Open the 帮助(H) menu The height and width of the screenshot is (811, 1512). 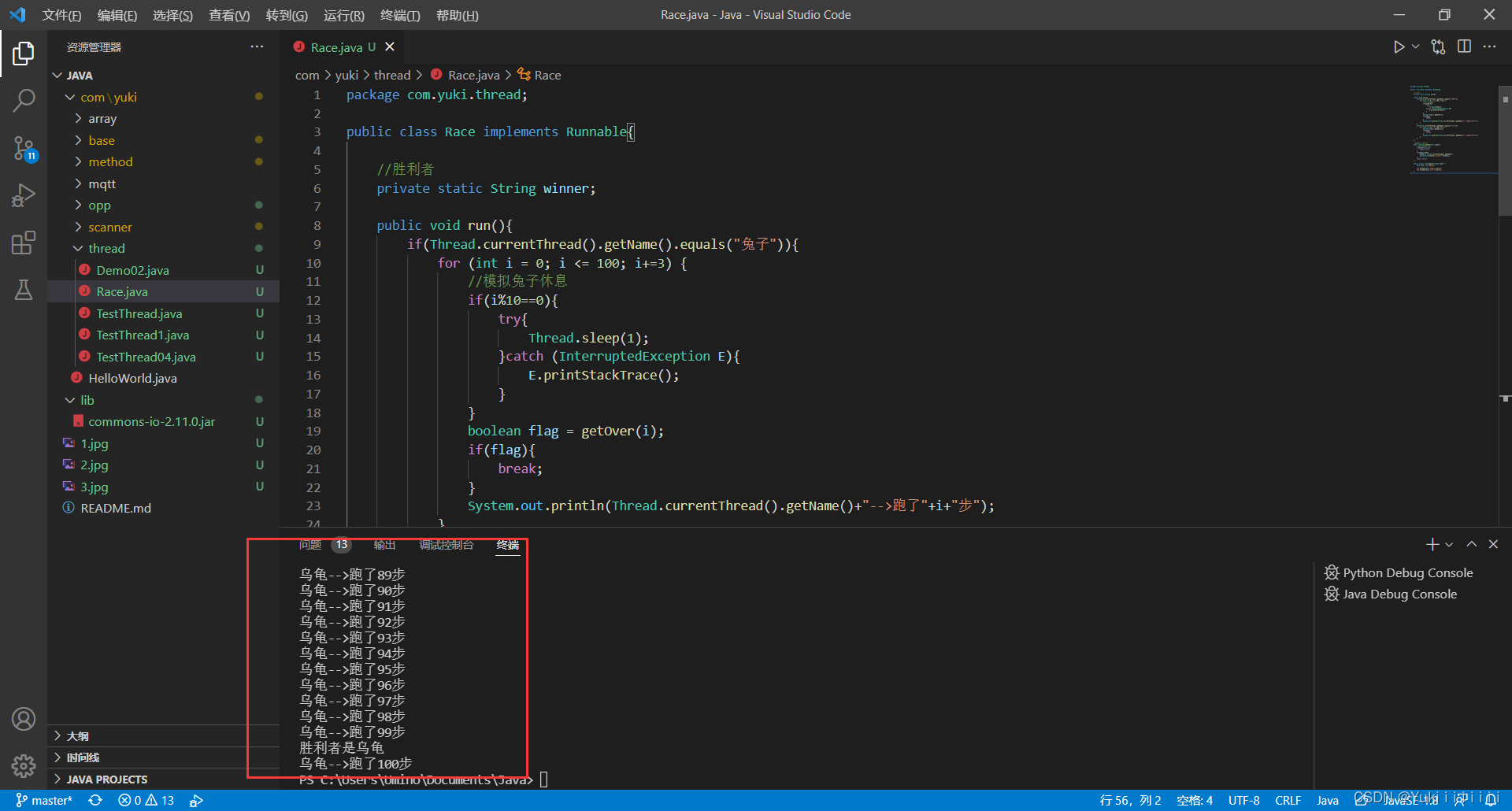(457, 15)
